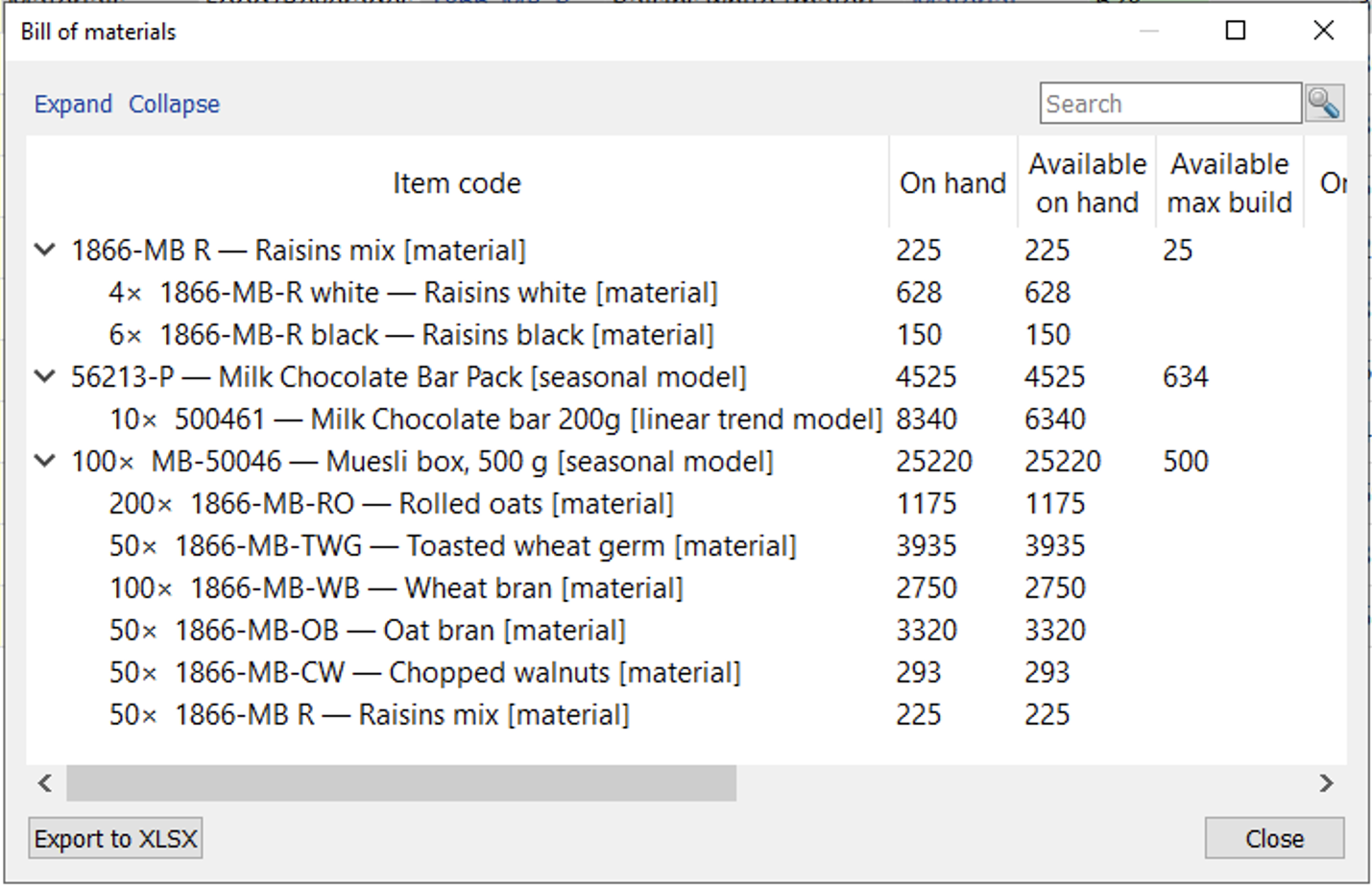Collapse the Milk Chocolate Bar Pack node

click(x=44, y=377)
